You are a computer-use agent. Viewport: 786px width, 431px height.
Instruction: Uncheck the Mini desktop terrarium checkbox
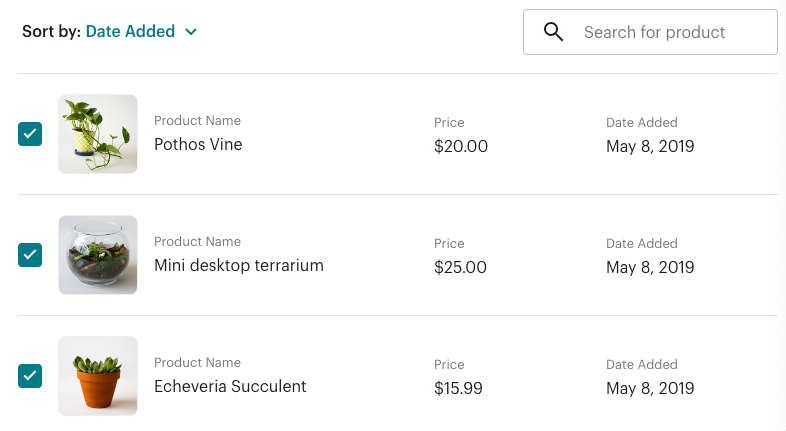click(30, 255)
